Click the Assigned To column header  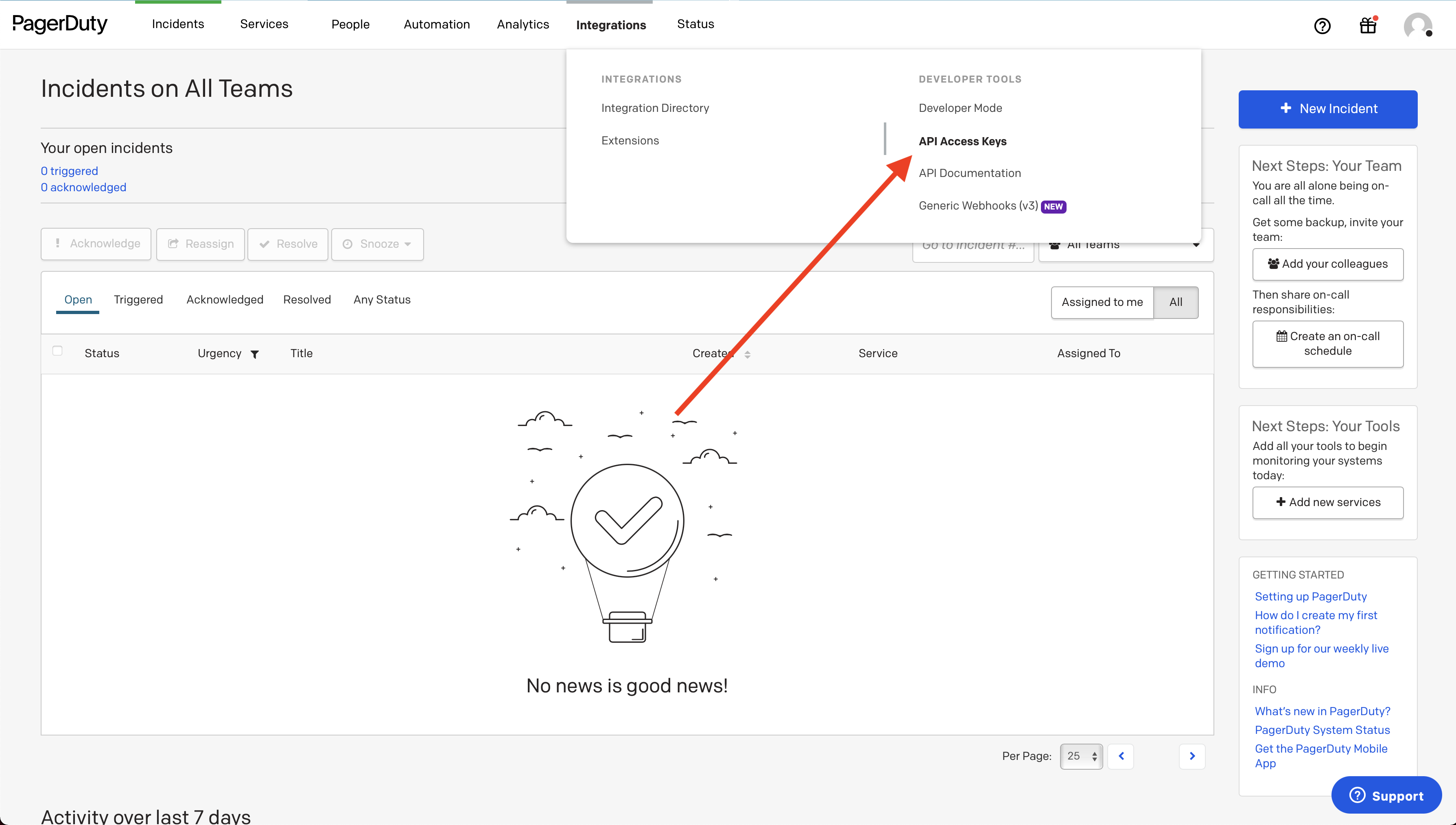1088,354
